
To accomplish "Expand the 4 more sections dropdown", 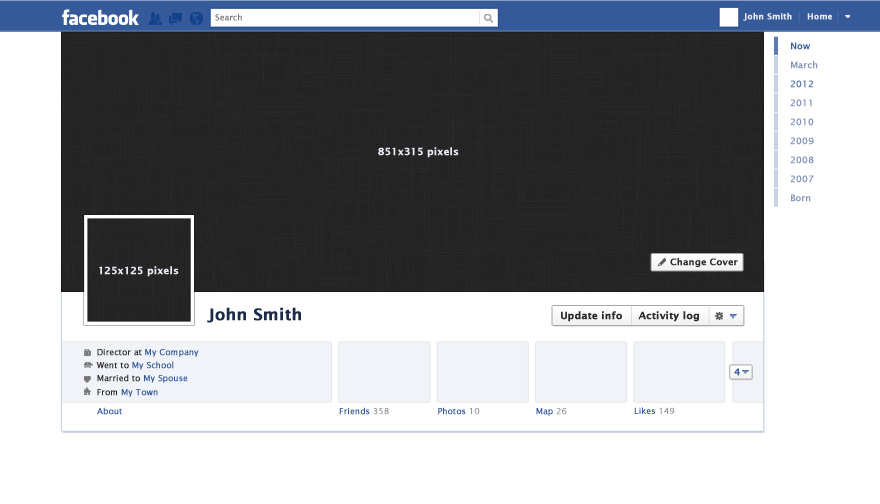I will [x=741, y=372].
